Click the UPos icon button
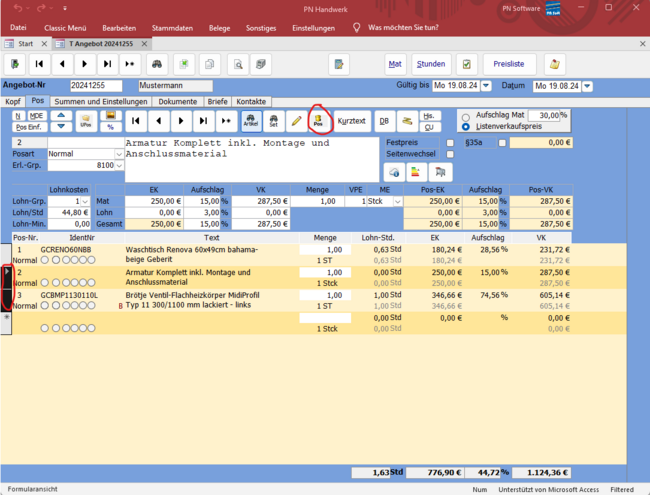 [86, 121]
